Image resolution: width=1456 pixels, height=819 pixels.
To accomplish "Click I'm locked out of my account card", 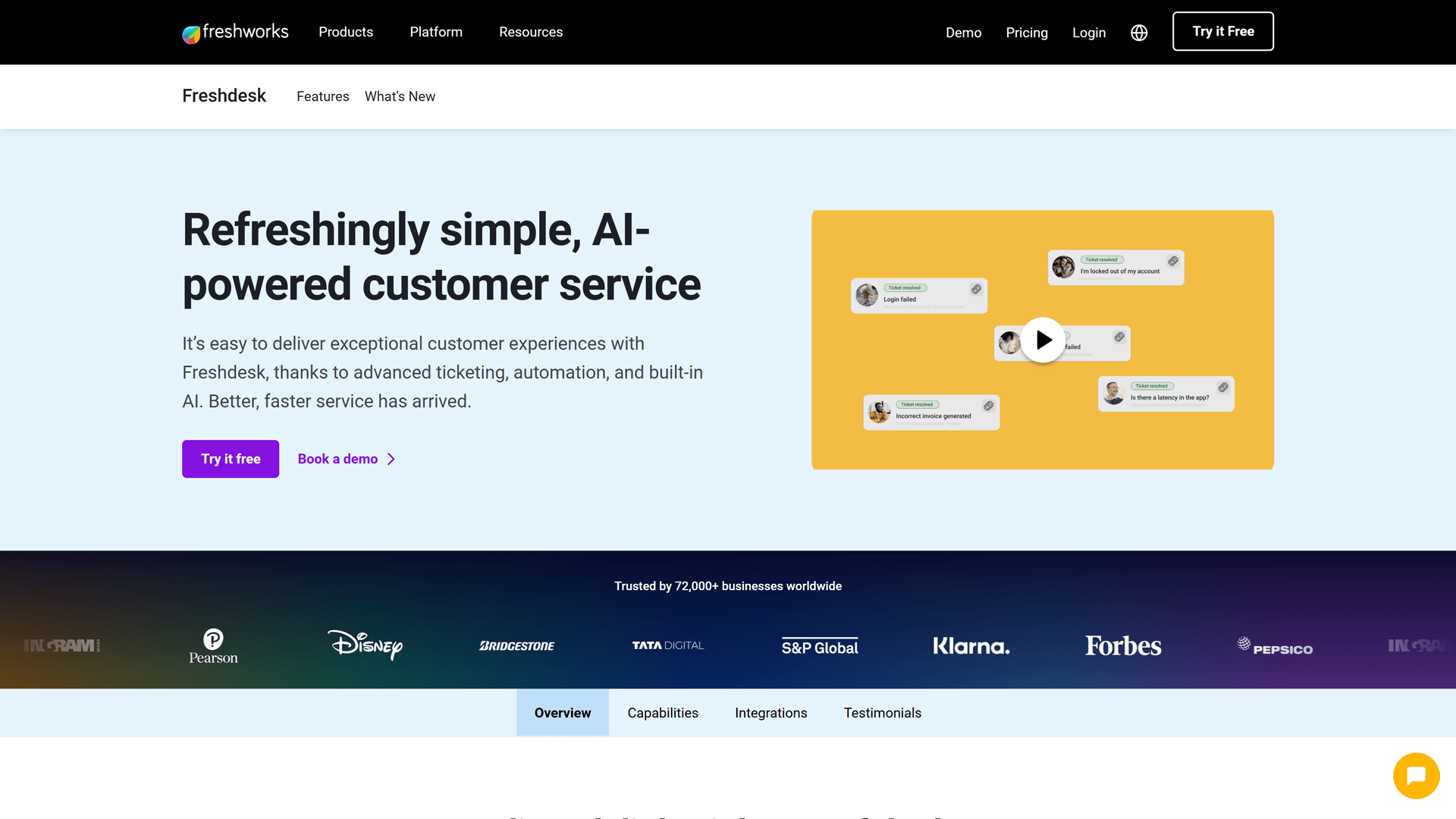I will [x=1116, y=268].
